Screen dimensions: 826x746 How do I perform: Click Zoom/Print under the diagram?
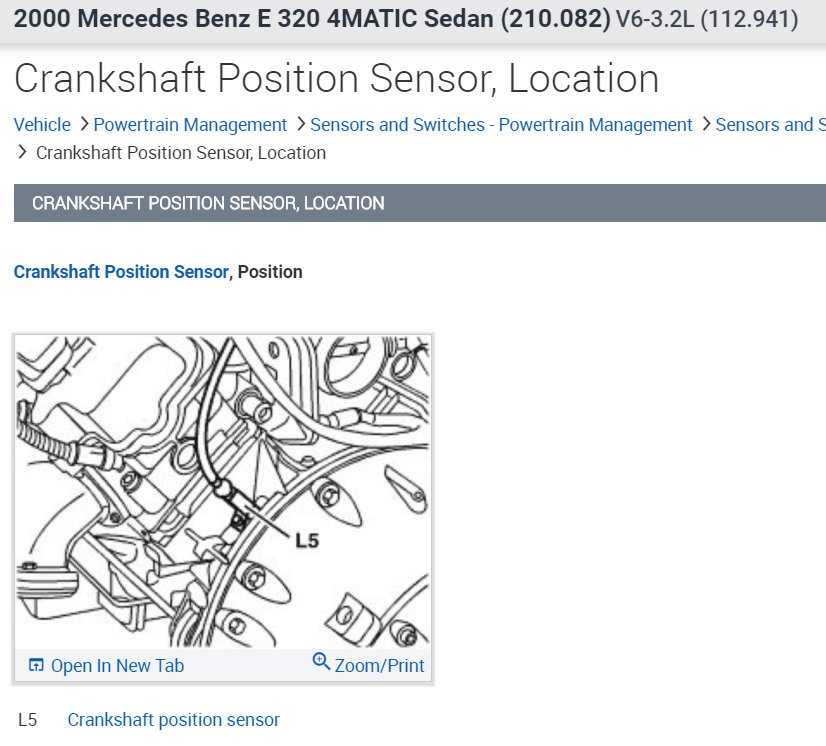pos(379,665)
